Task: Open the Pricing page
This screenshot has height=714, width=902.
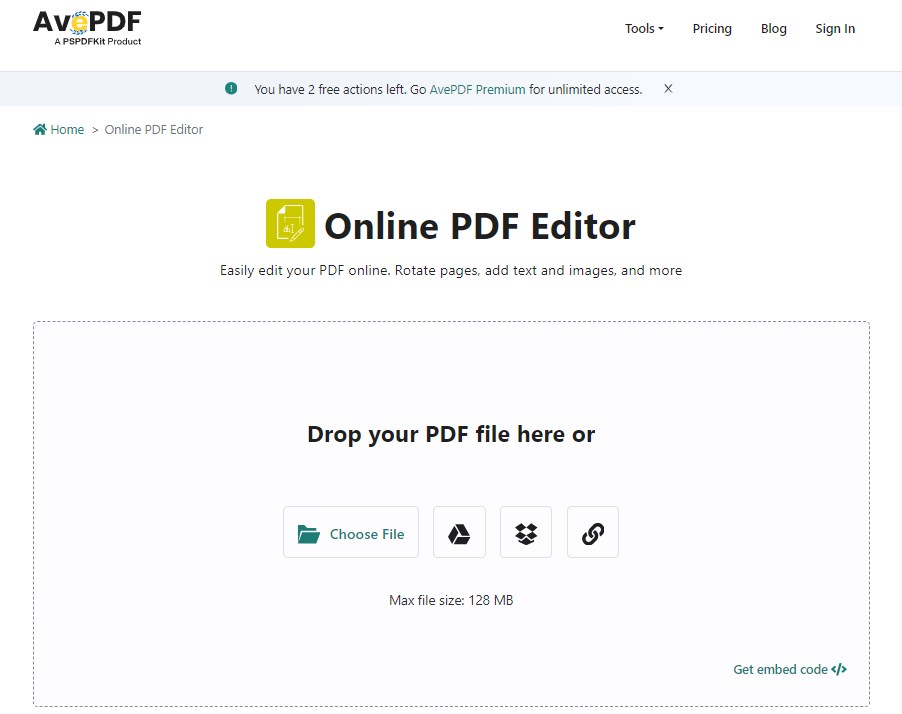Action: 712,29
